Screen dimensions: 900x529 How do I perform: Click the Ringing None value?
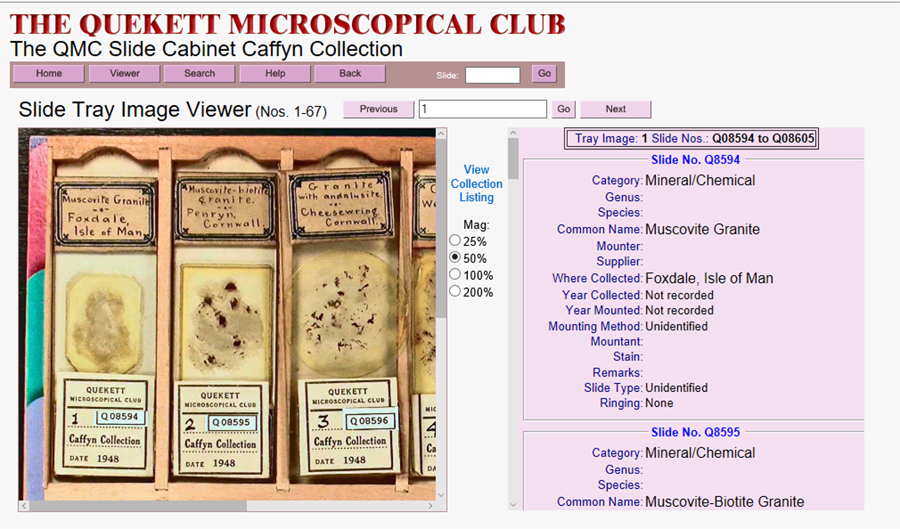659,403
